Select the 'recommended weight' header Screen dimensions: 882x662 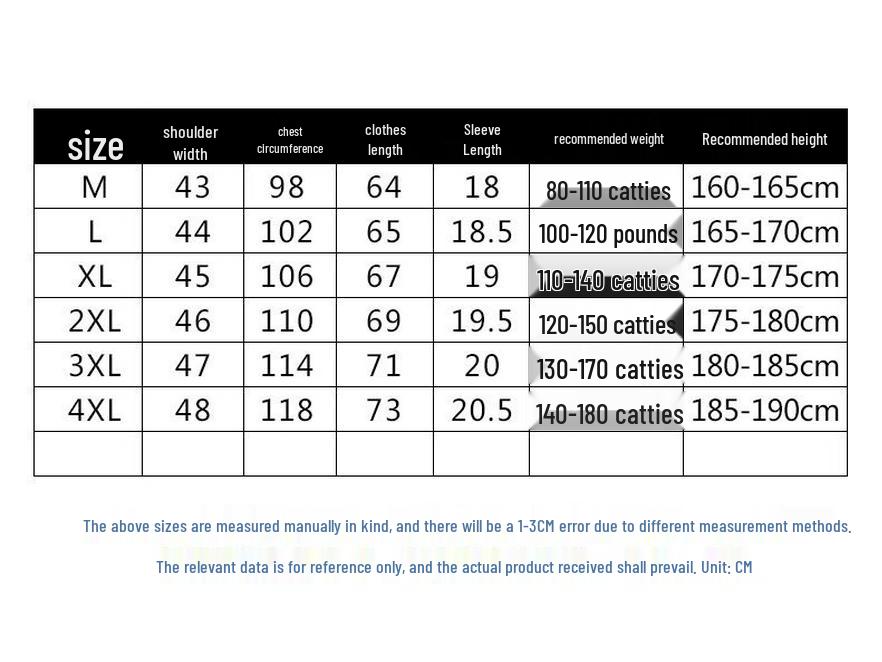609,139
